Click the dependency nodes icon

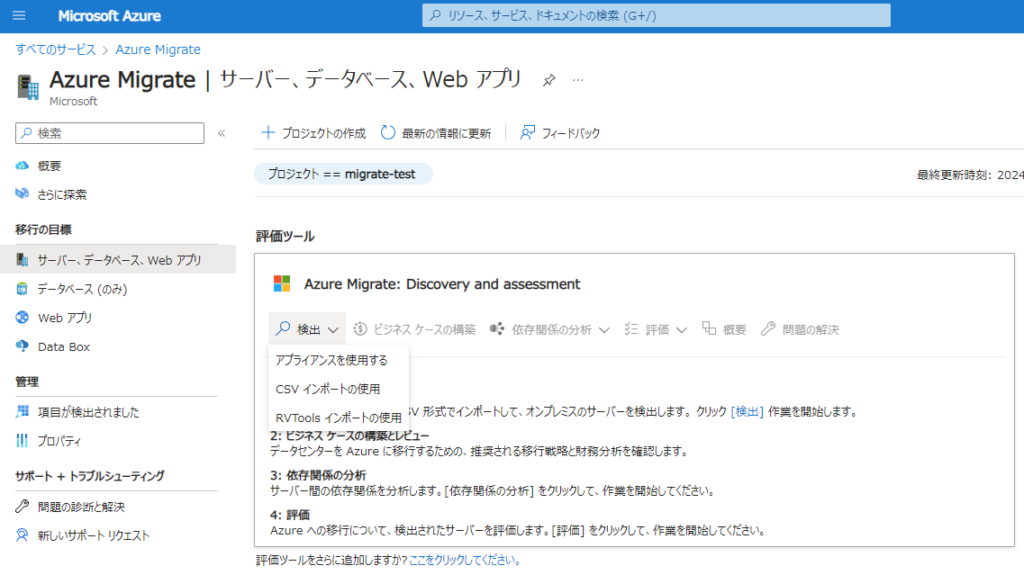point(497,329)
